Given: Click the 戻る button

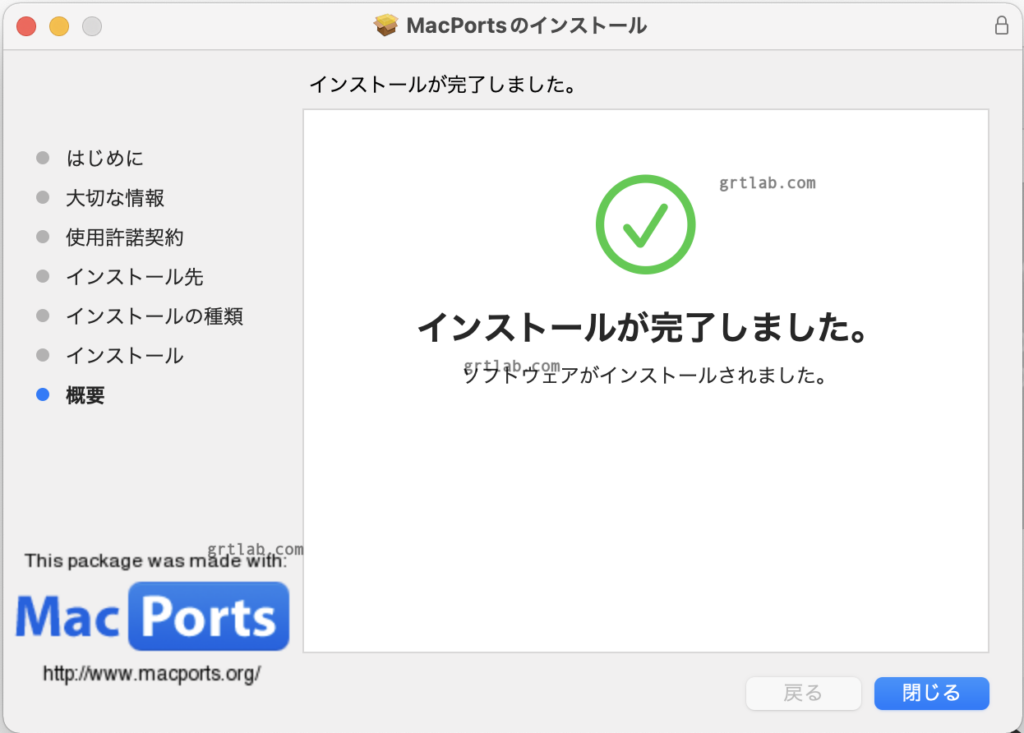Looking at the screenshot, I should [803, 693].
